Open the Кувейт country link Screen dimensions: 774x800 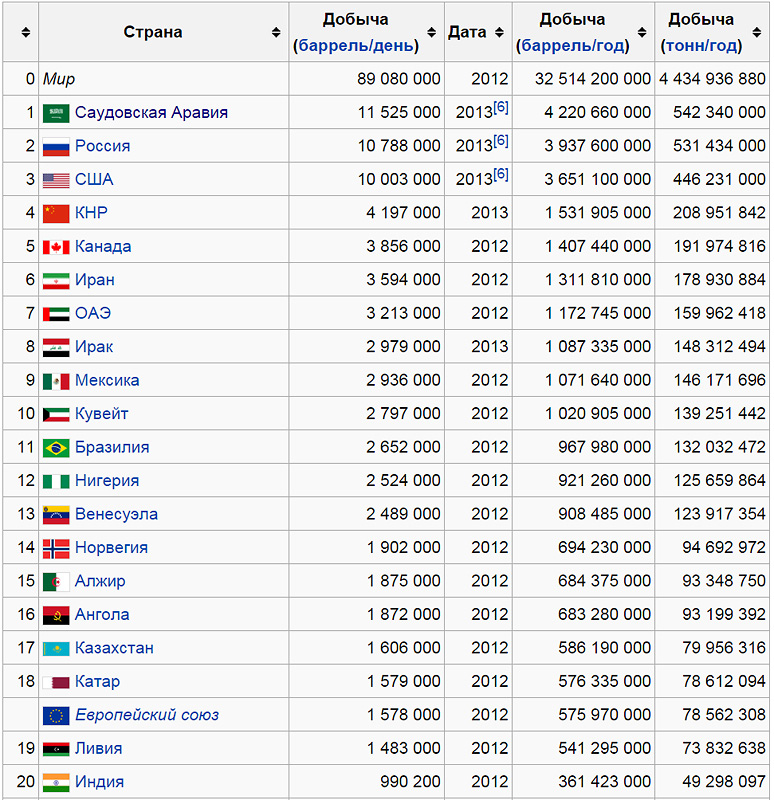point(101,413)
